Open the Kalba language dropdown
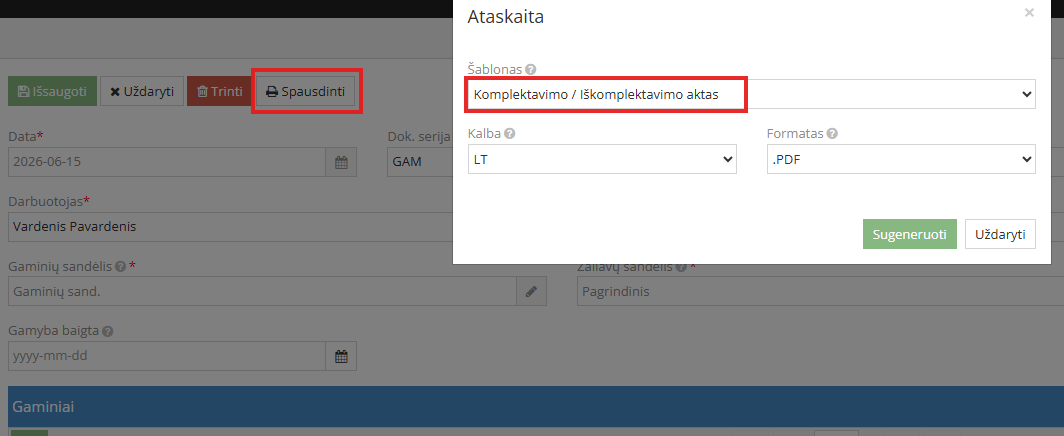The width and height of the screenshot is (1064, 436). tap(602, 159)
